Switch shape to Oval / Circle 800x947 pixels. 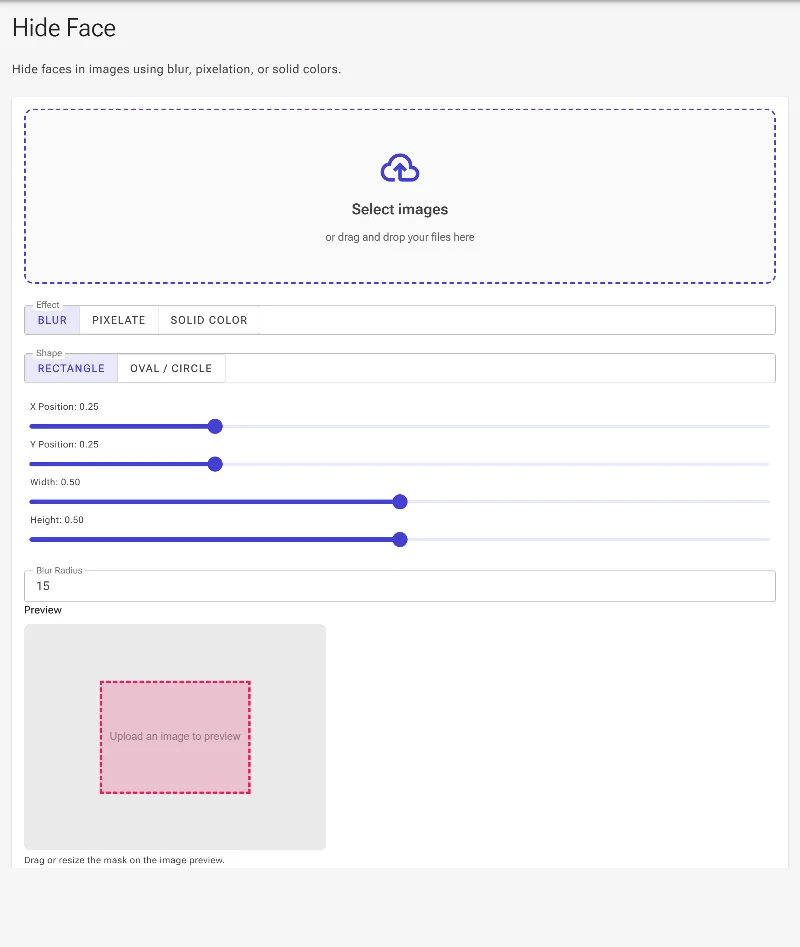coord(171,368)
